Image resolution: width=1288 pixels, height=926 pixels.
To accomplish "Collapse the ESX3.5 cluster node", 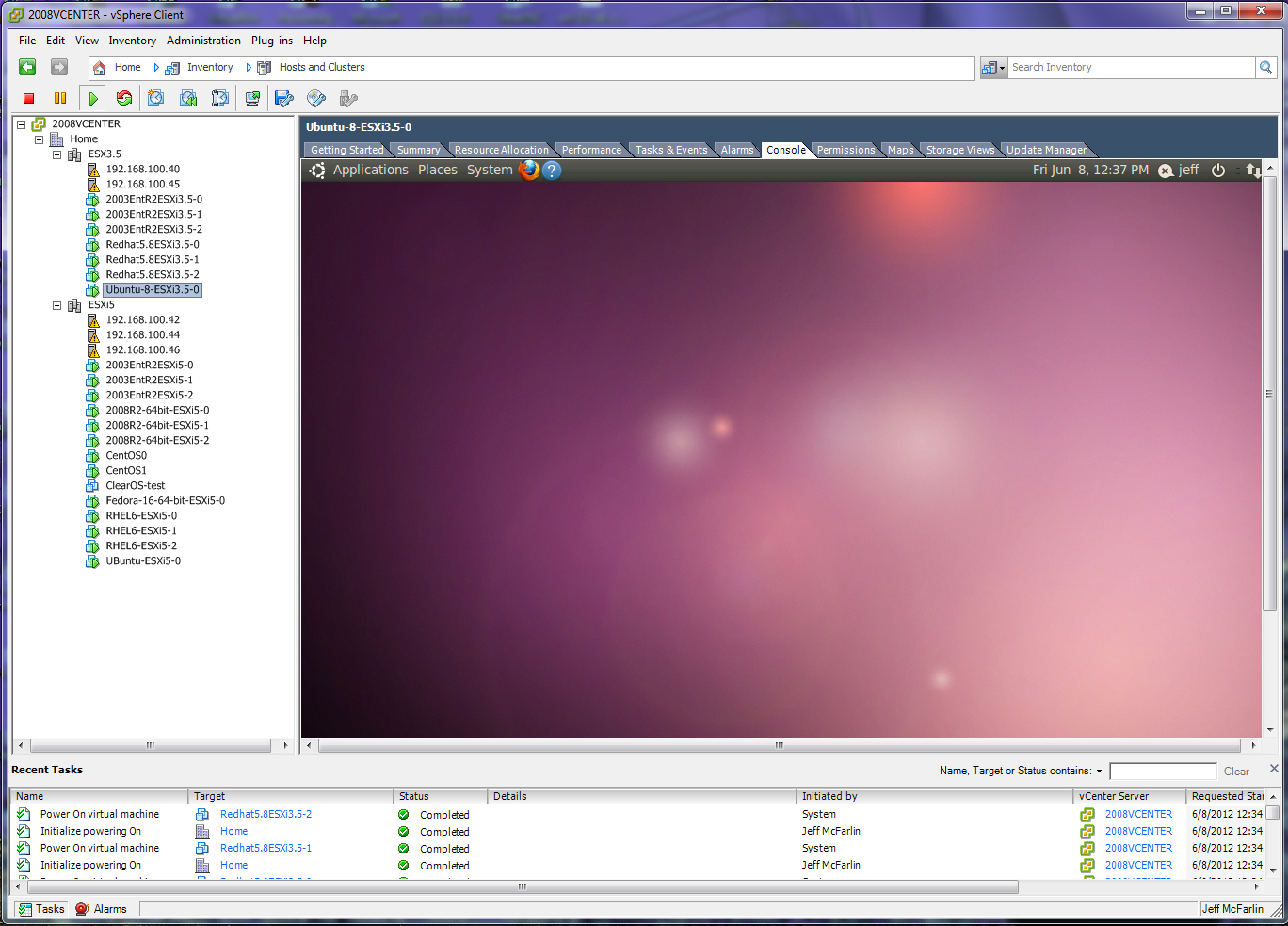I will click(x=56, y=154).
